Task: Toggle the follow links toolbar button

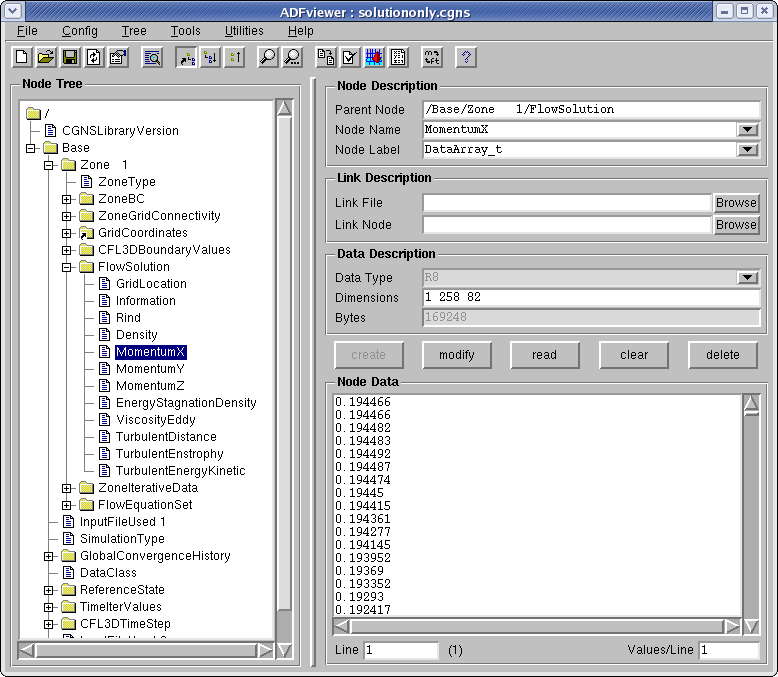Action: tap(187, 58)
